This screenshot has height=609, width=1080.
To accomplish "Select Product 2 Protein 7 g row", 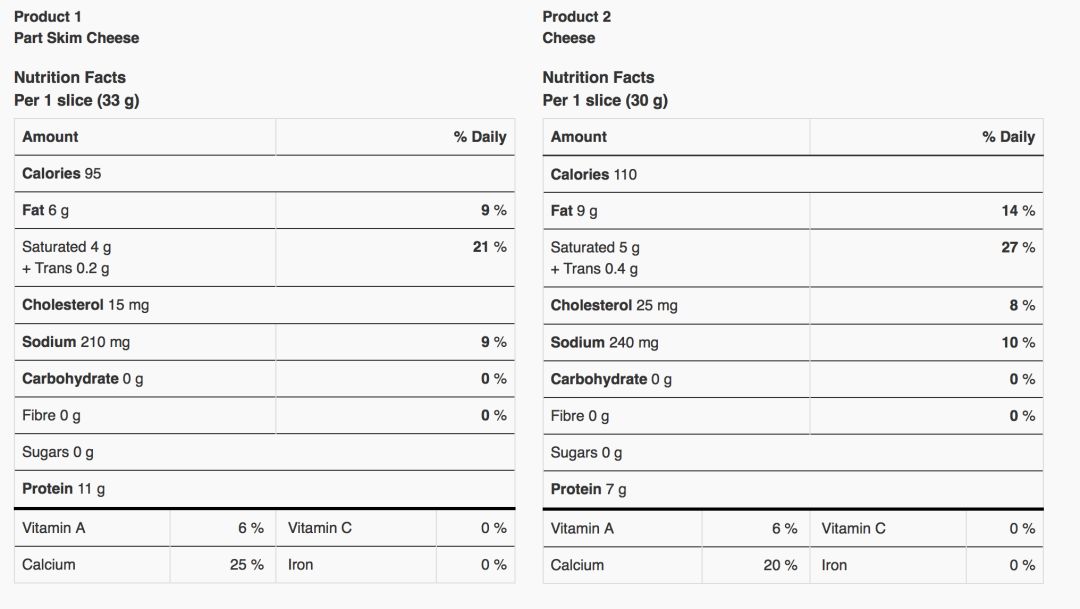I will tap(793, 490).
